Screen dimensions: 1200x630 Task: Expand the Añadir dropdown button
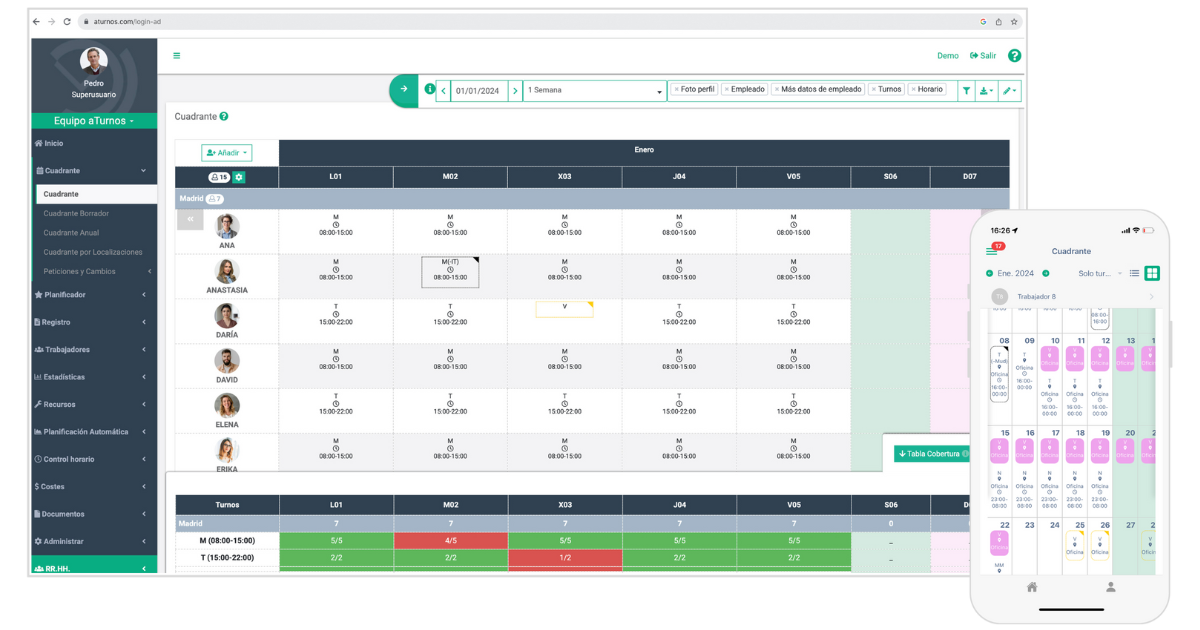pos(227,153)
